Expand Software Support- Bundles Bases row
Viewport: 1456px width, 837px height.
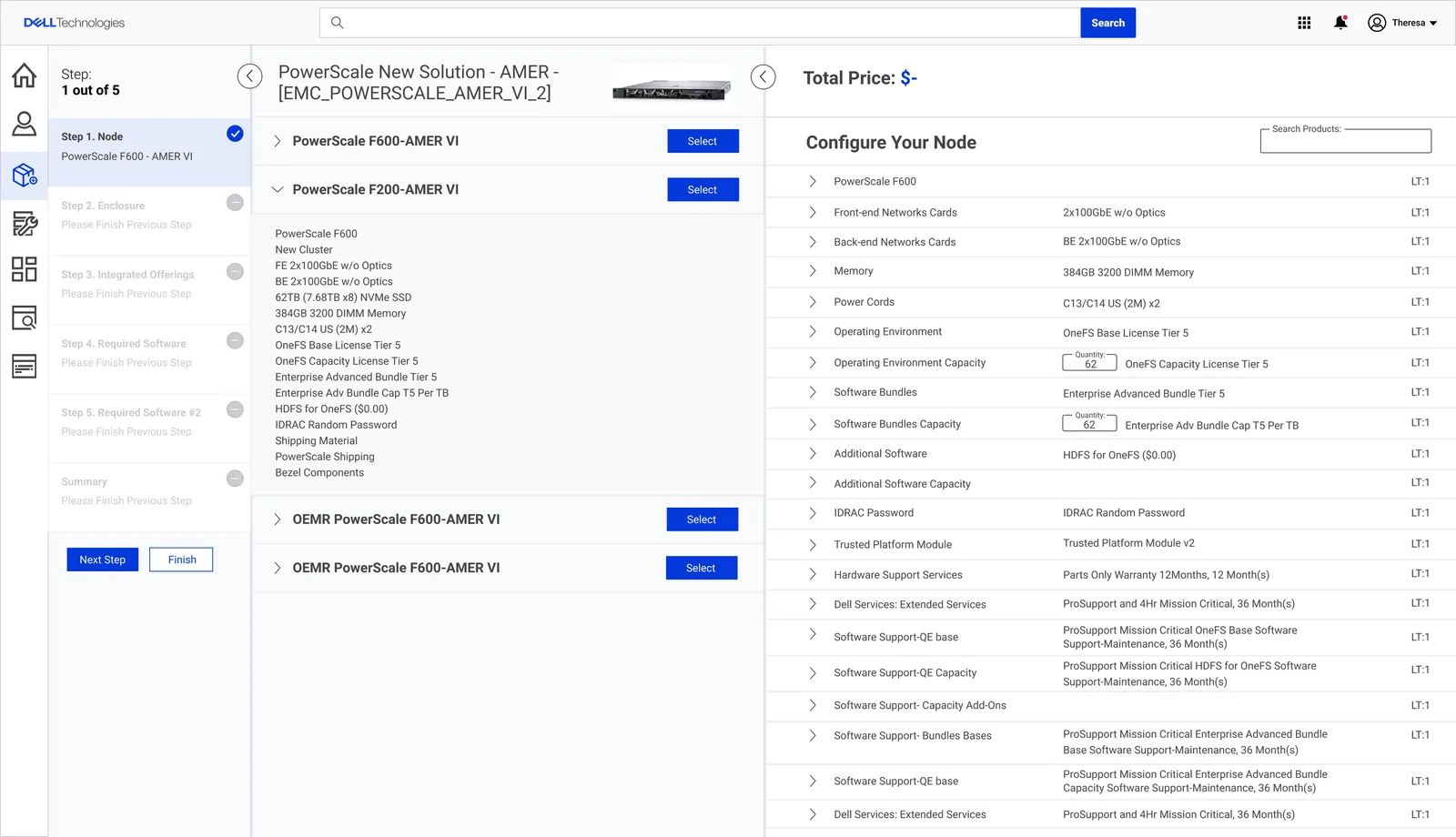point(813,736)
